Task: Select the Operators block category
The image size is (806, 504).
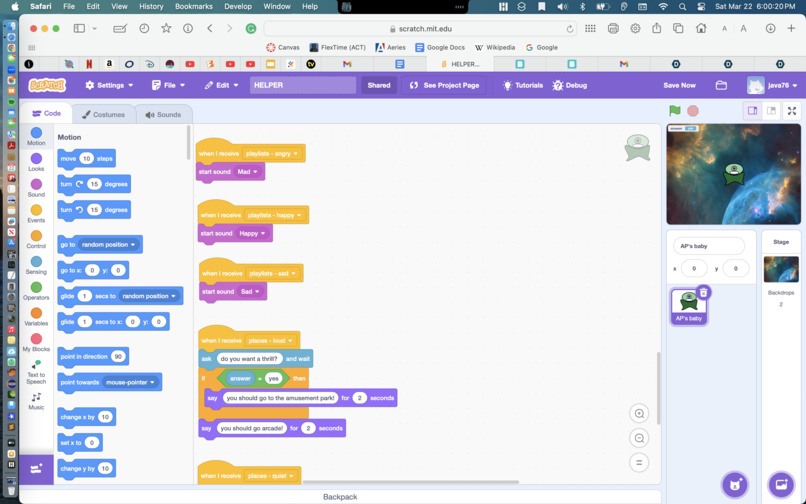Action: tap(36, 291)
